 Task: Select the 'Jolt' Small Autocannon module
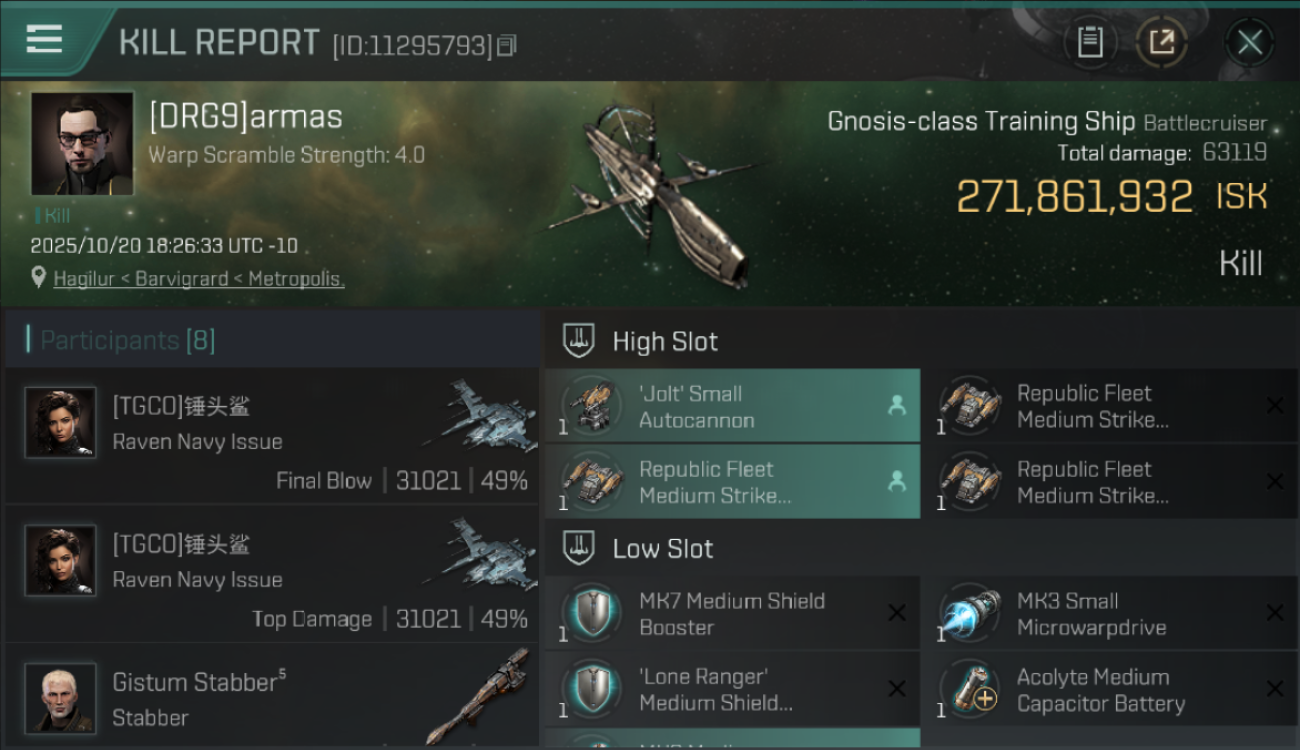pos(732,406)
